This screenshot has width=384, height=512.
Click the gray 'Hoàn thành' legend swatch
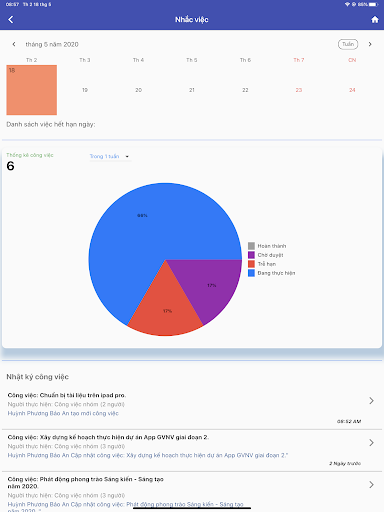tap(251, 246)
